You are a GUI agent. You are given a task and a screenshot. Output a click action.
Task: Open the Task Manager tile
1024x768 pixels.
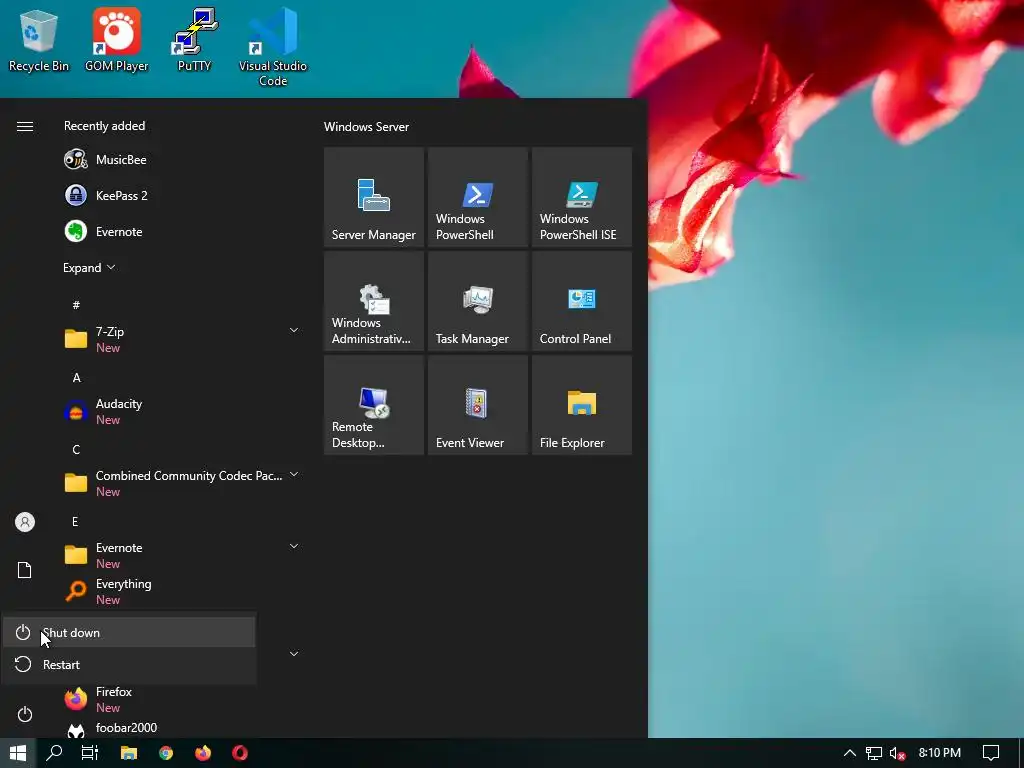(x=477, y=301)
